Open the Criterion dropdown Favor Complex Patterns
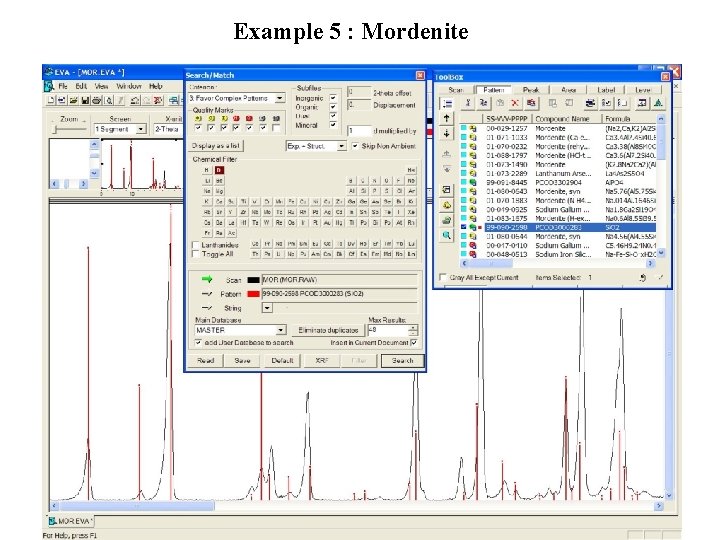The image size is (720, 540). (x=280, y=98)
